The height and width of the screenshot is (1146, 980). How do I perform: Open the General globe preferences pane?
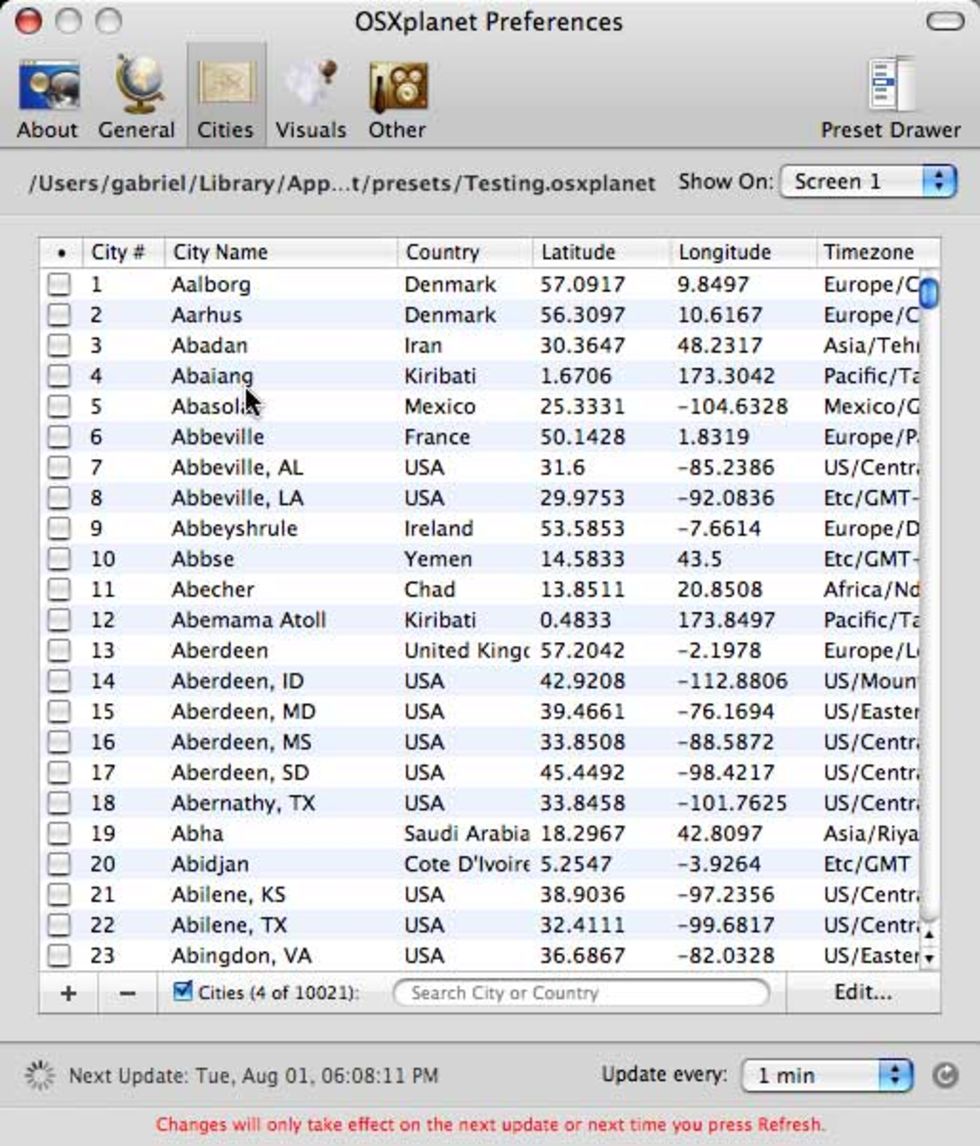(137, 100)
